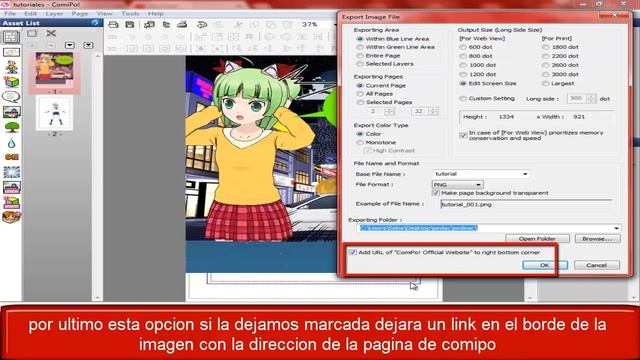Click the blue help icon on Asset List header
The width and height of the screenshot is (640, 360).
coord(96,23)
